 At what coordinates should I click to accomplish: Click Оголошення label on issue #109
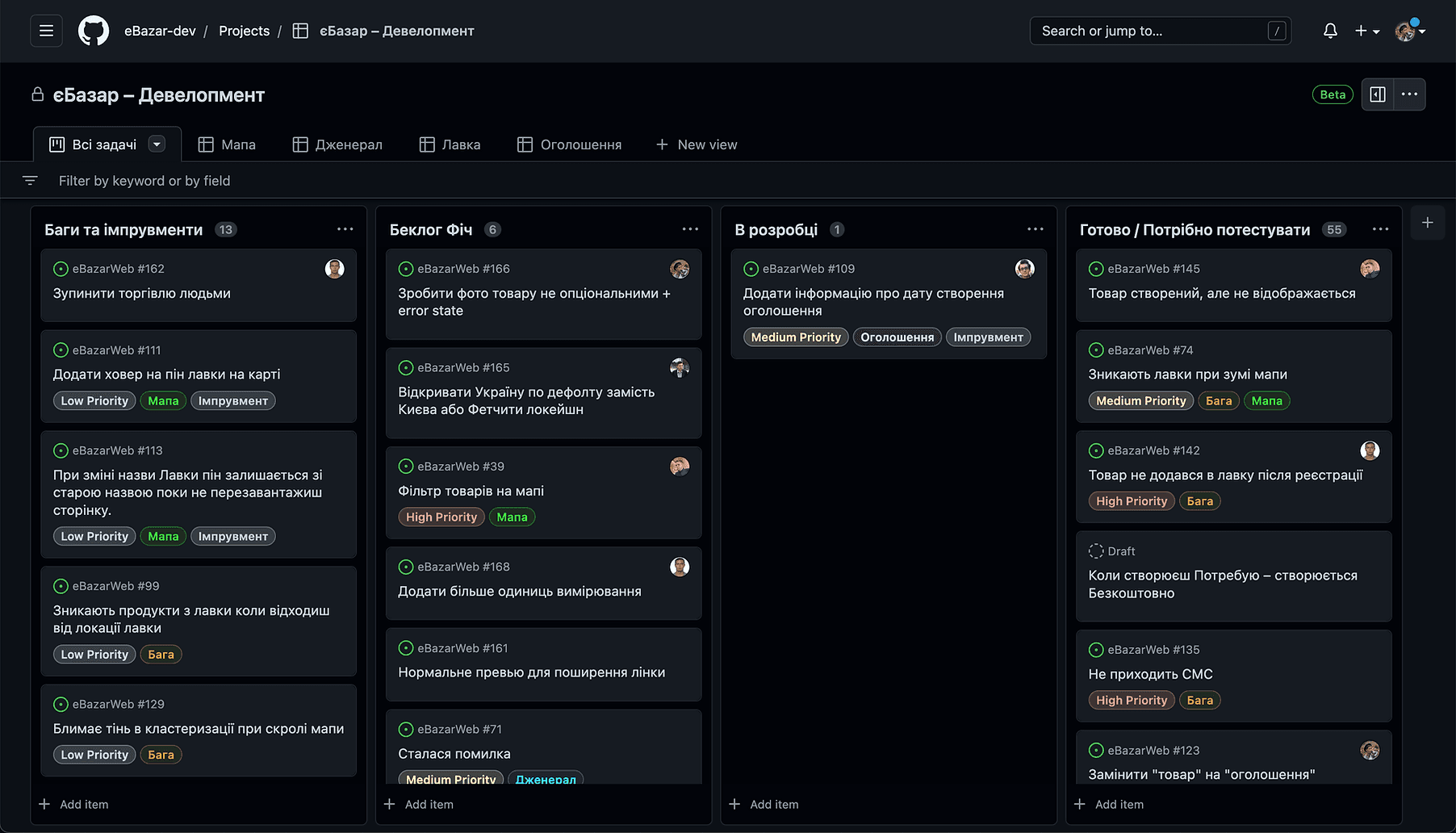897,337
